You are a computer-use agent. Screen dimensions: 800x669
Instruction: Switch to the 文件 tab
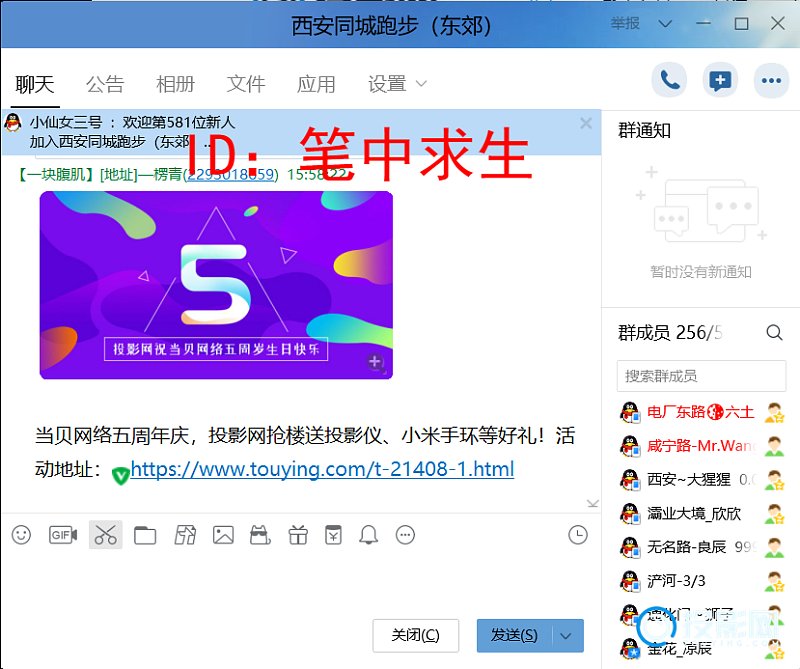click(246, 84)
